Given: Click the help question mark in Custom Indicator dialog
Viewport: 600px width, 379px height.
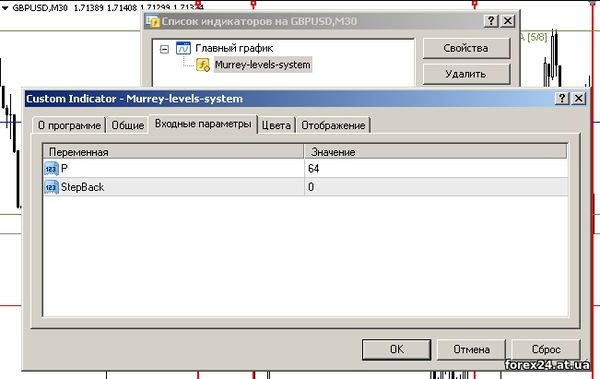Looking at the screenshot, I should point(562,98).
